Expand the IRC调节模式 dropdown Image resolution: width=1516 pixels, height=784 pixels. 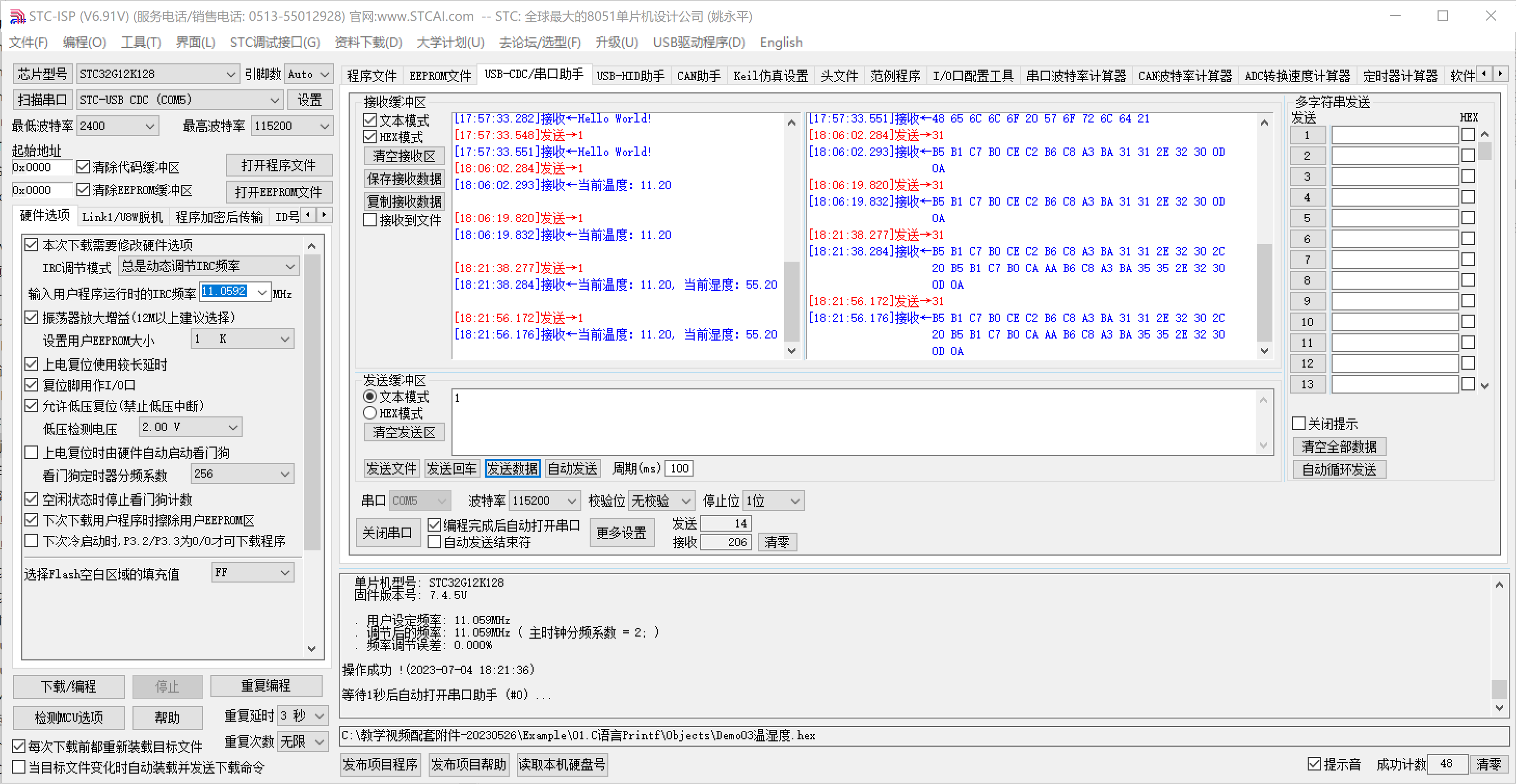pyautogui.click(x=208, y=266)
